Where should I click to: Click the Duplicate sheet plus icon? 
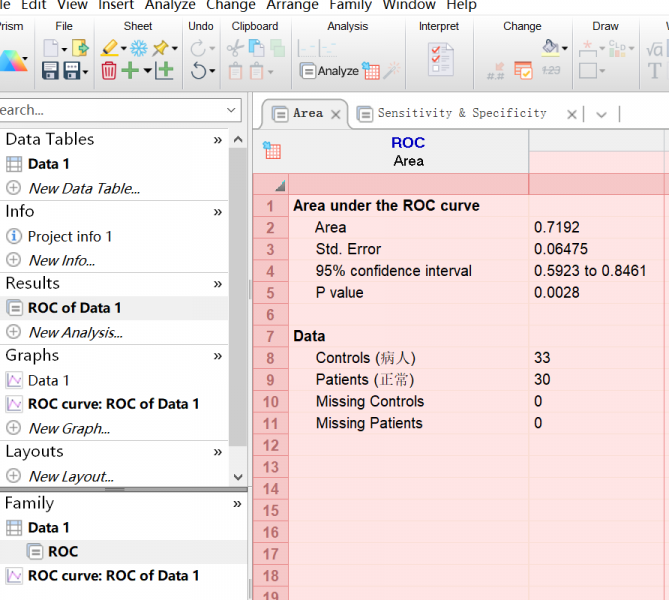point(164,70)
